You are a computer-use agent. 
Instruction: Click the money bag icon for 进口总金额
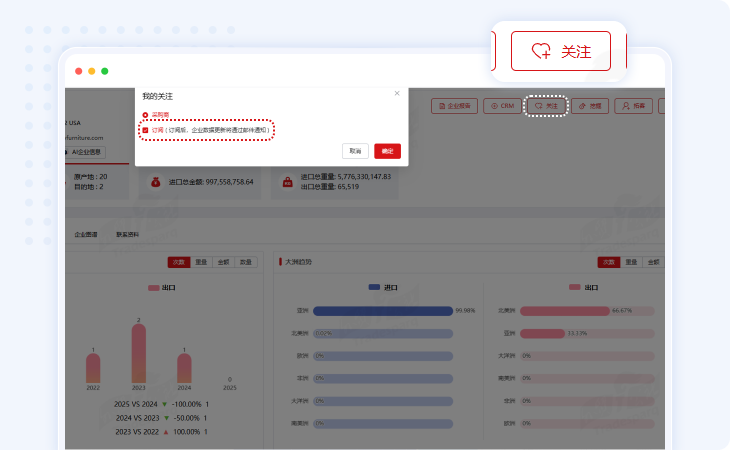point(155,182)
